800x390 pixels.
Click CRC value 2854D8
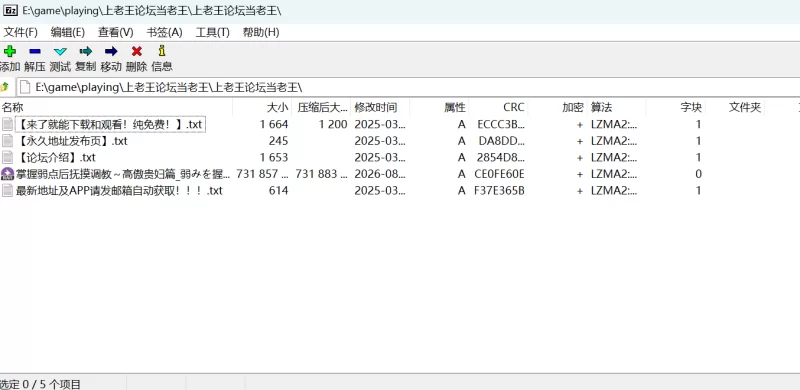point(501,157)
